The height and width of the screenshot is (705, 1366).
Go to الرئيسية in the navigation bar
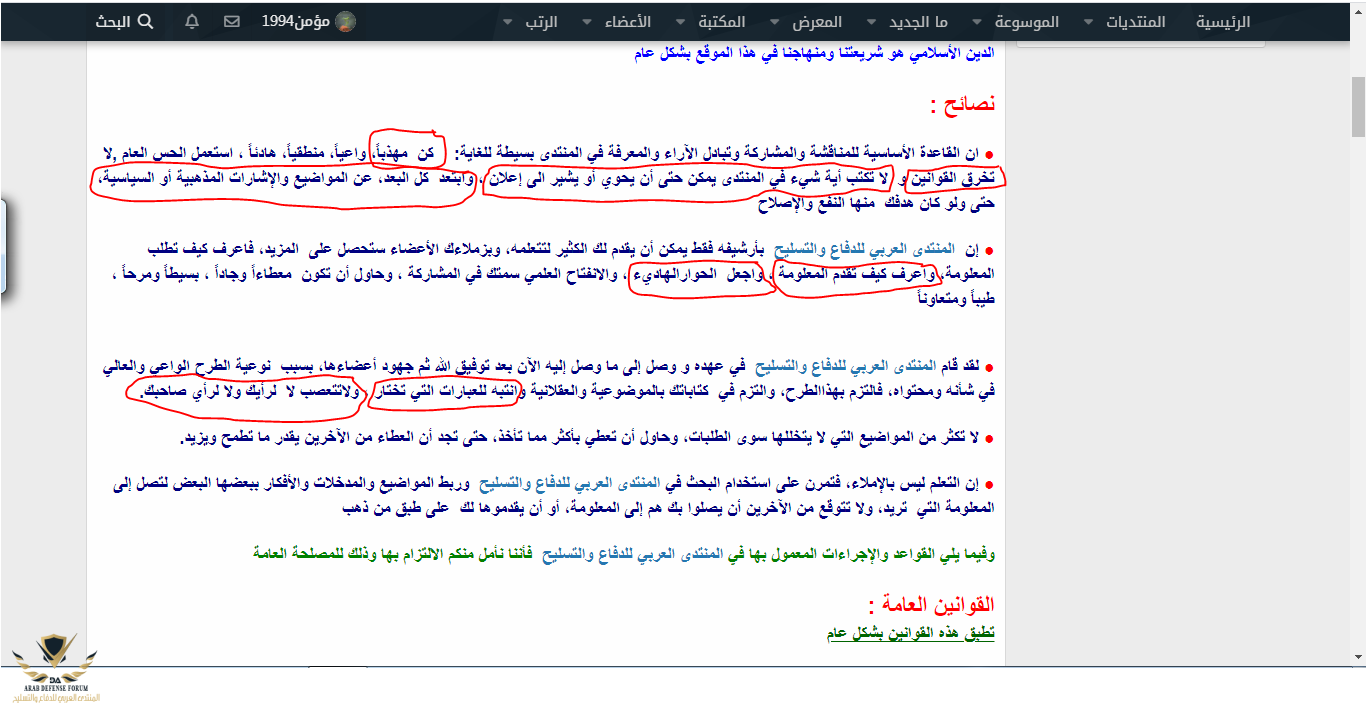(1223, 21)
